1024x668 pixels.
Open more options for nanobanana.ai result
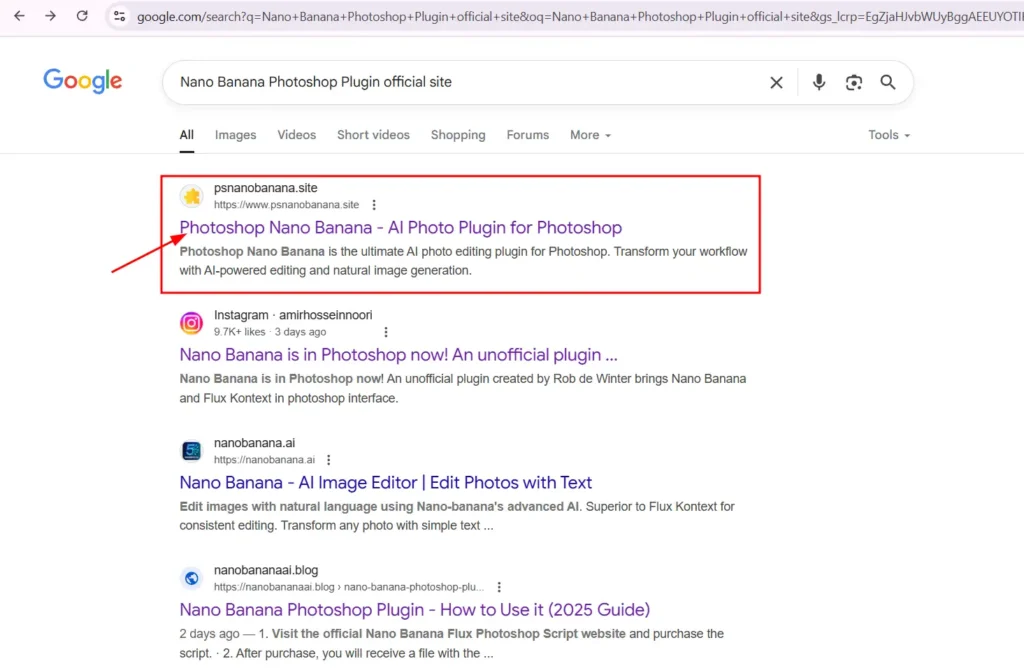click(328, 460)
